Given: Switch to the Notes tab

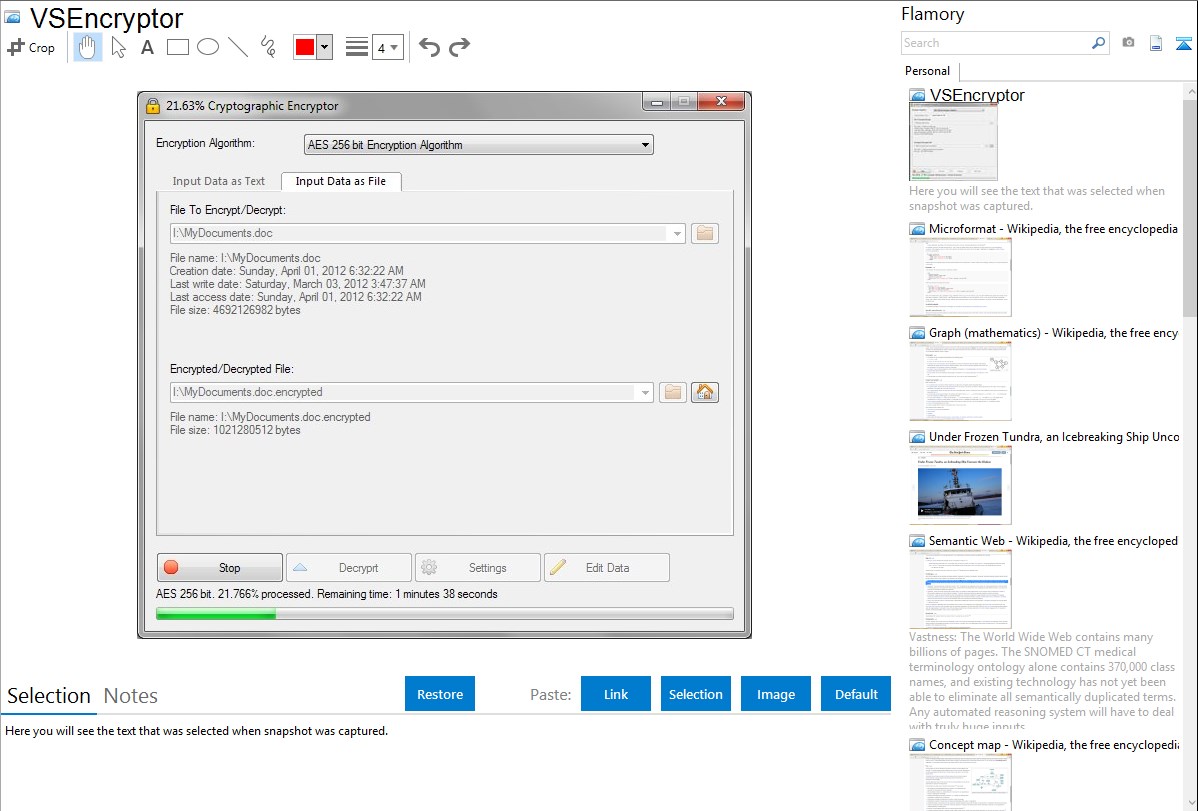Looking at the screenshot, I should tap(130, 696).
